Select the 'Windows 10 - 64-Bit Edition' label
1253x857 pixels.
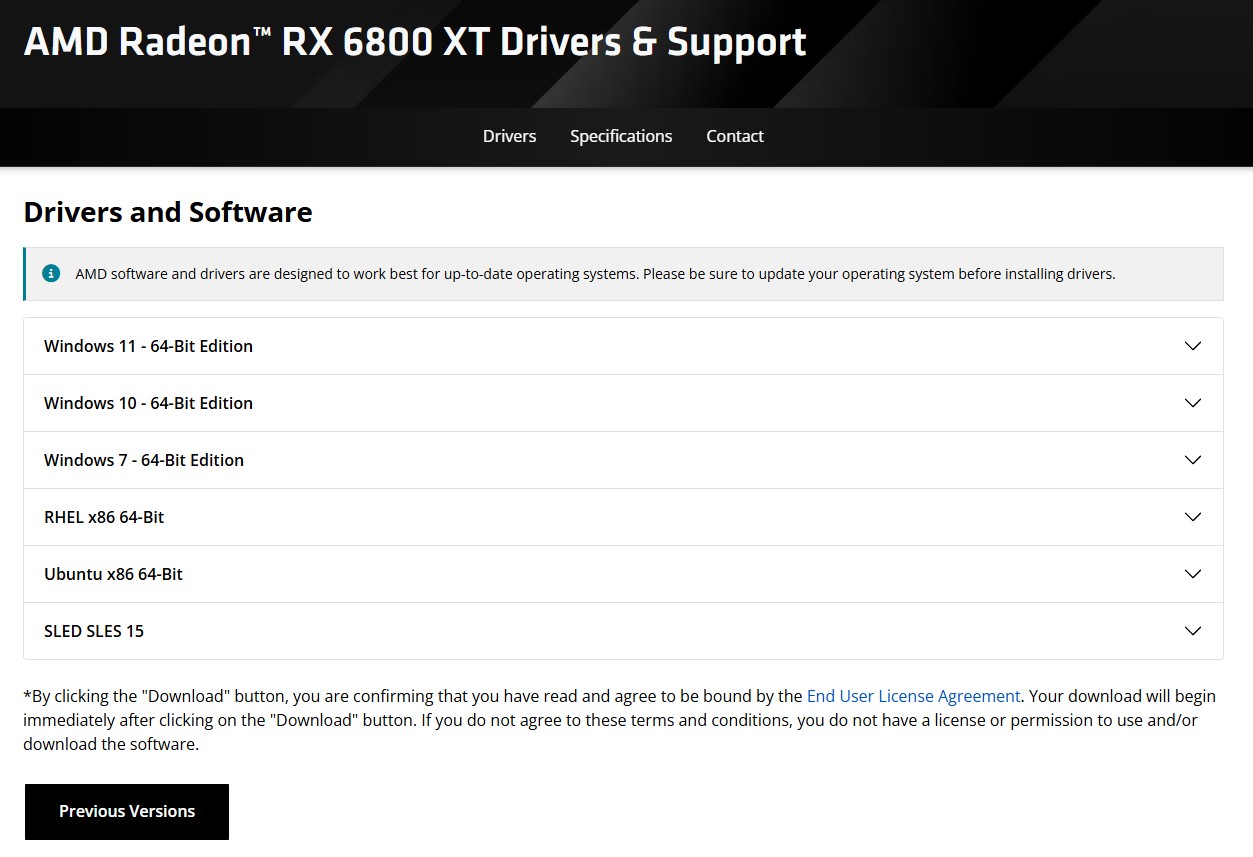[148, 403]
